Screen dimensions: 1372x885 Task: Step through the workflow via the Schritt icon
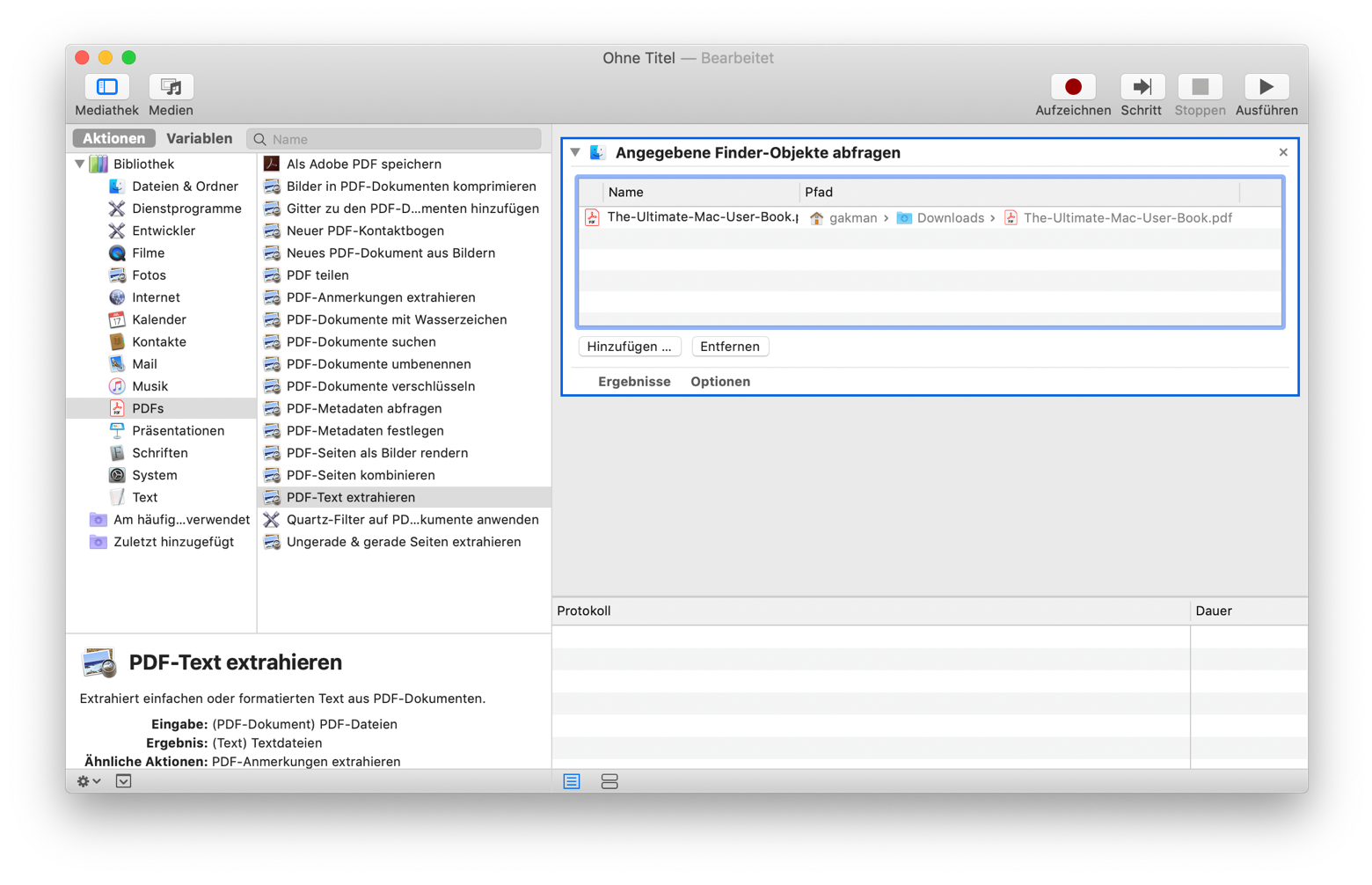click(1142, 86)
